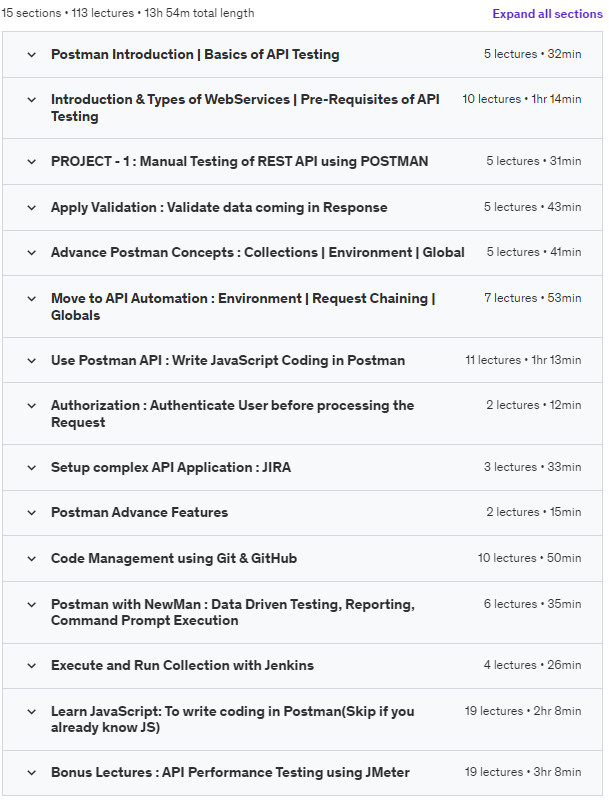Screen dimensions: 609x800
Task: Expand chevron beside Postman with NewMan
Action: pyautogui.click(x=32, y=605)
